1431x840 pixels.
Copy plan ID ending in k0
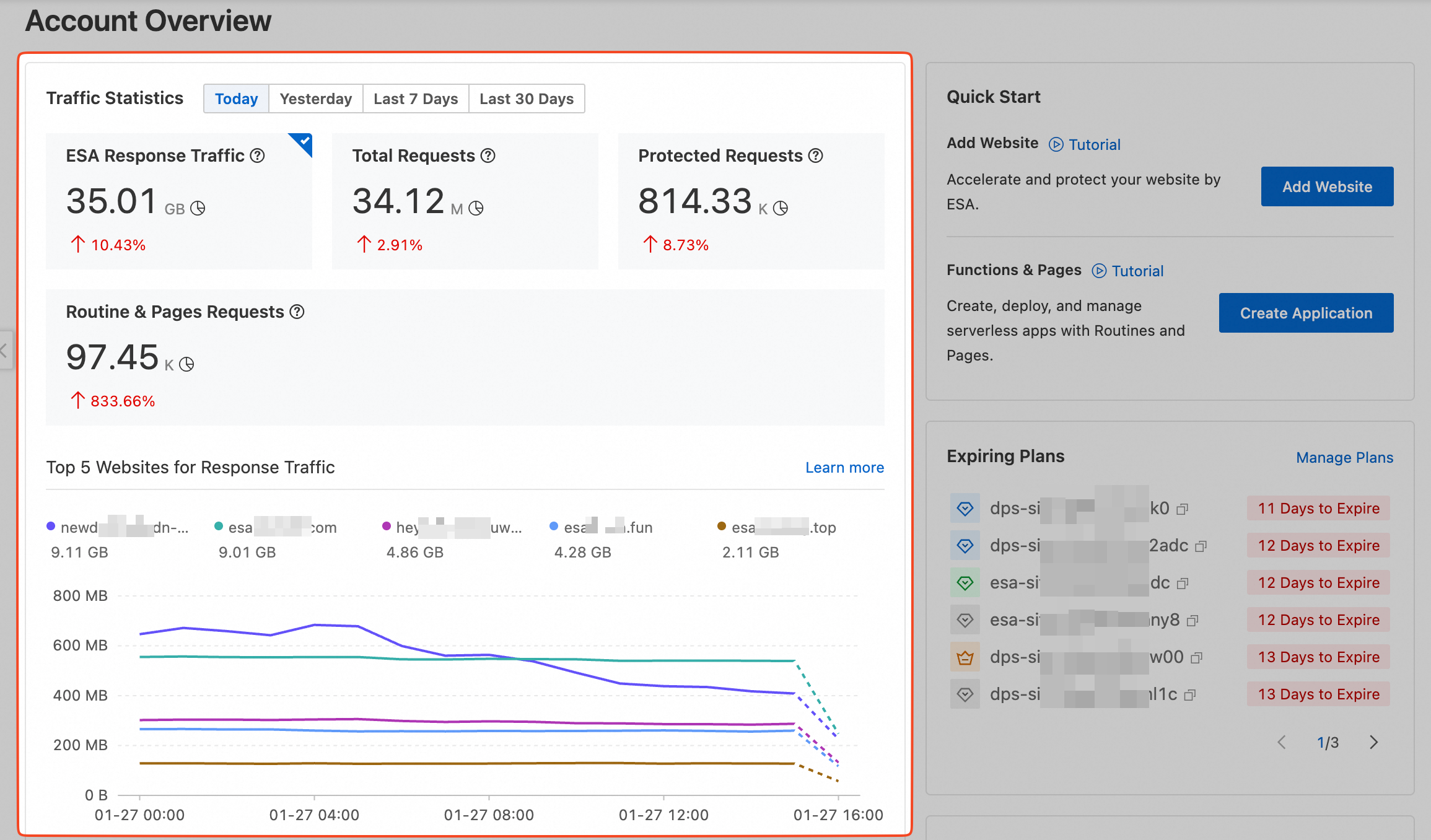(1182, 509)
